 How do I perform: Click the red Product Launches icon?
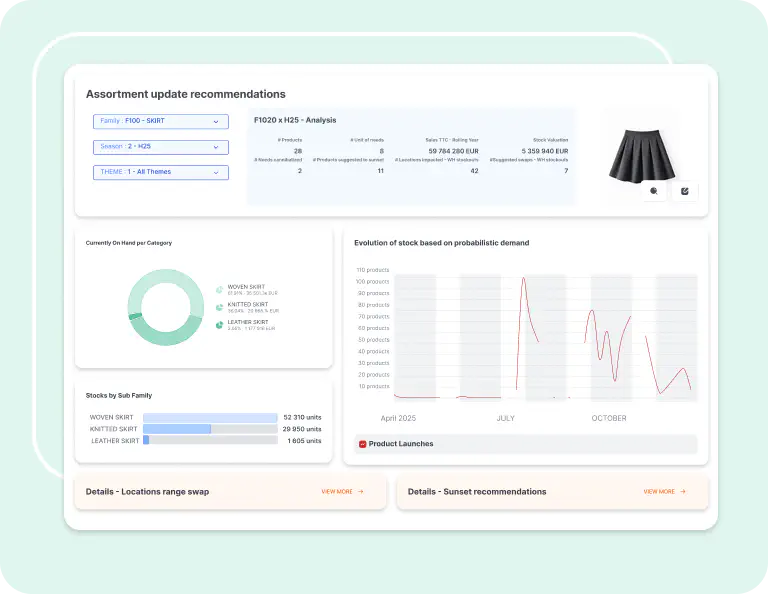[362, 444]
